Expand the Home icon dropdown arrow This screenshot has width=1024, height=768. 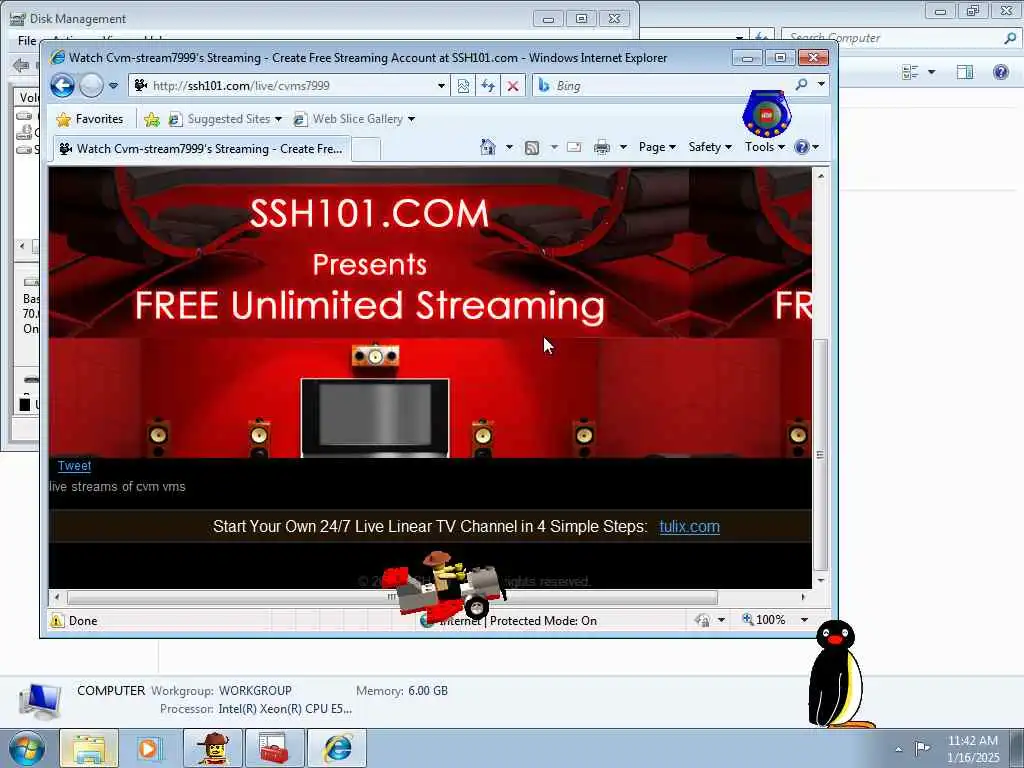pos(509,147)
